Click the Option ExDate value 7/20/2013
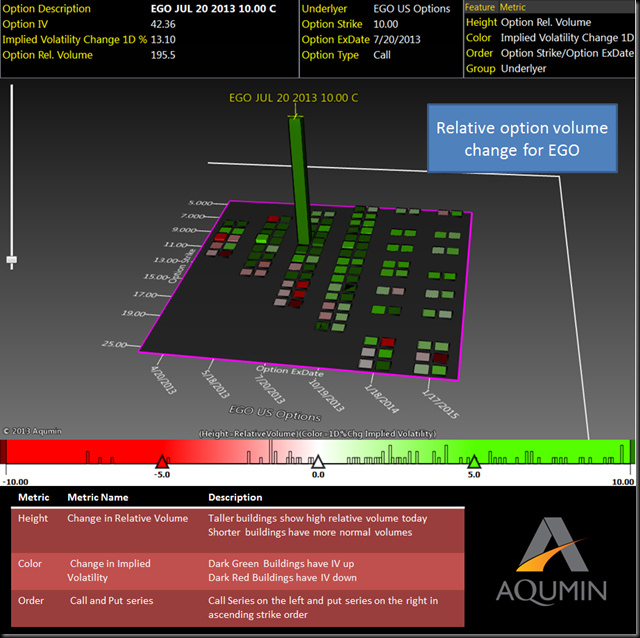640x638 pixels. 396,40
